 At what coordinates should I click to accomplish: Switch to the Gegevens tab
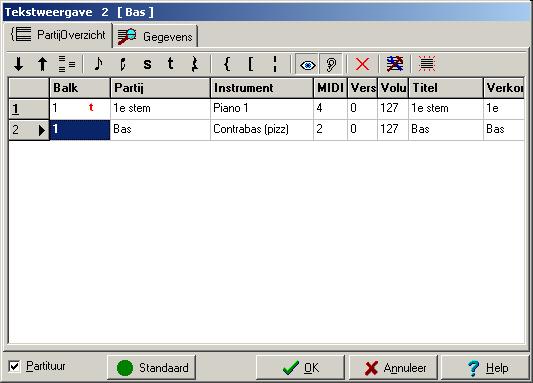tap(155, 36)
